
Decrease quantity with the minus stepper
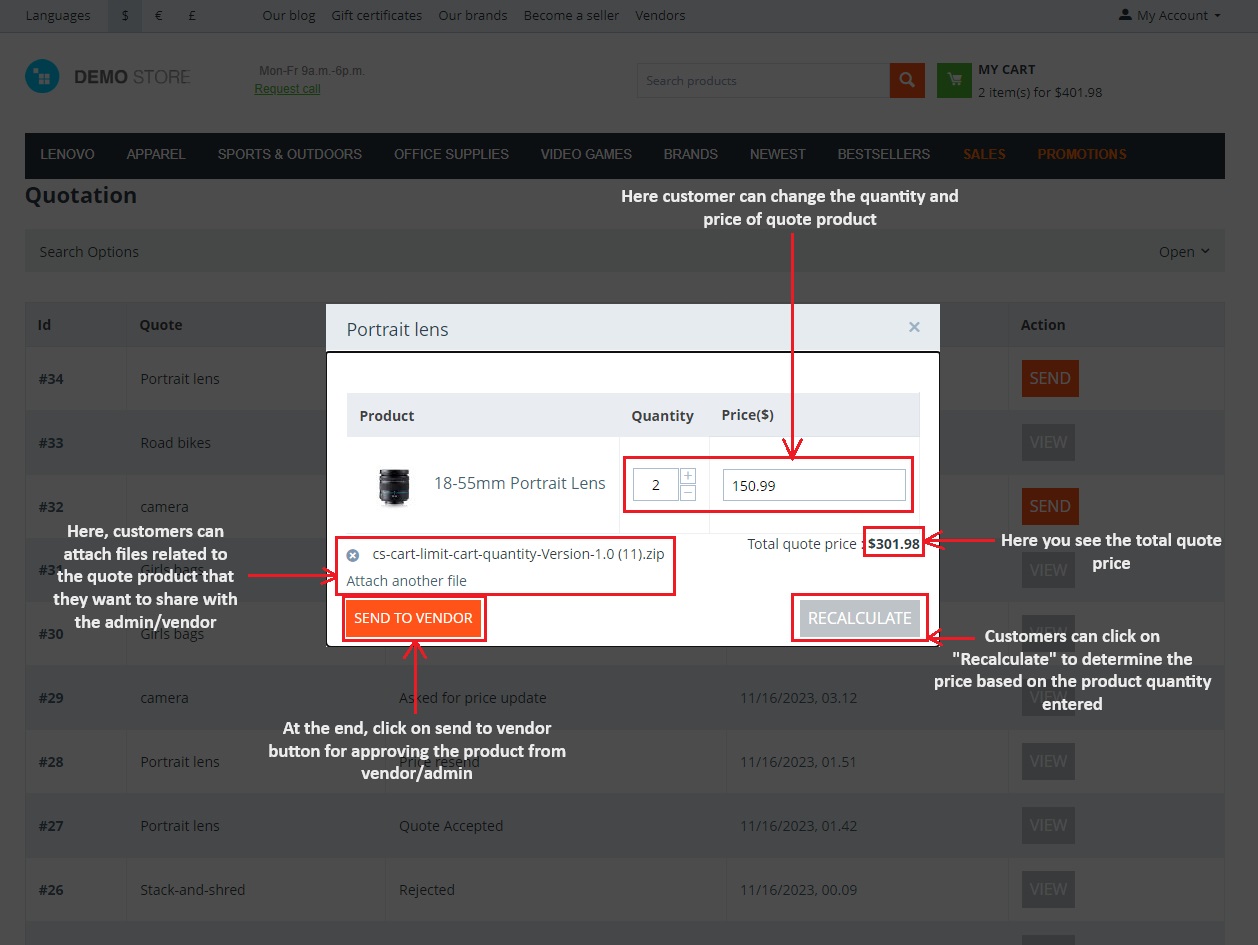[x=688, y=492]
